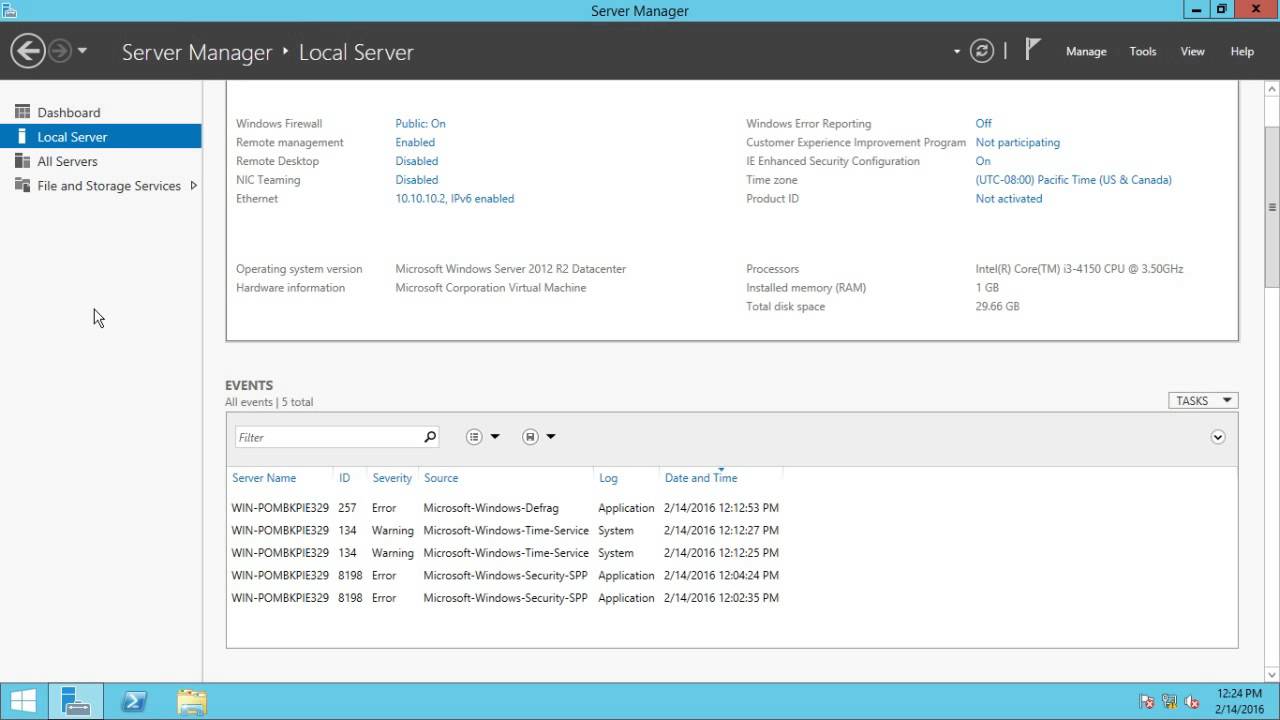
Task: Collapse the Events filter panel chevron
Action: point(1218,437)
